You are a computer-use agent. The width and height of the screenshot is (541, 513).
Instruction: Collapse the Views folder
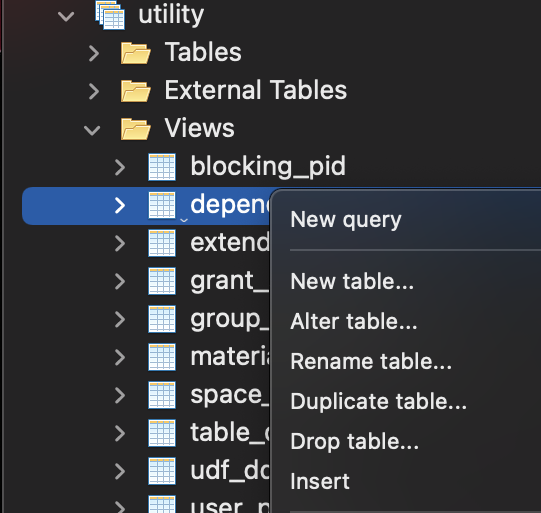[92, 130]
